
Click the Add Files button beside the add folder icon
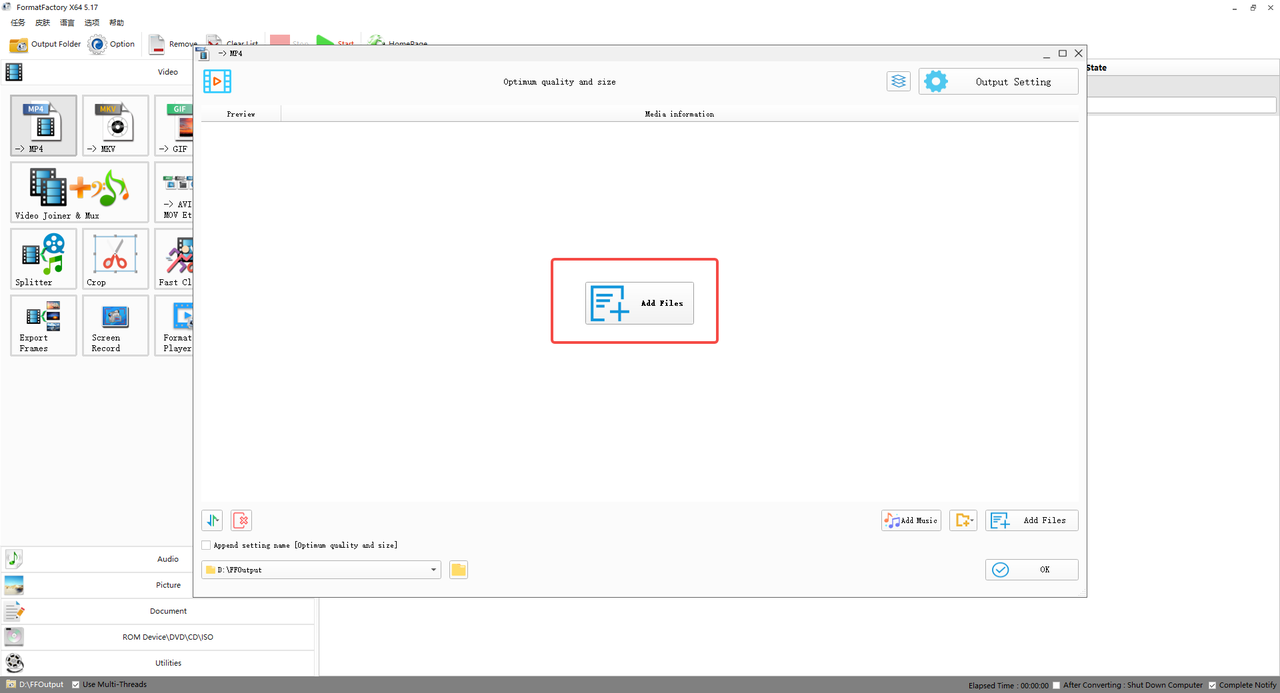click(x=1032, y=520)
